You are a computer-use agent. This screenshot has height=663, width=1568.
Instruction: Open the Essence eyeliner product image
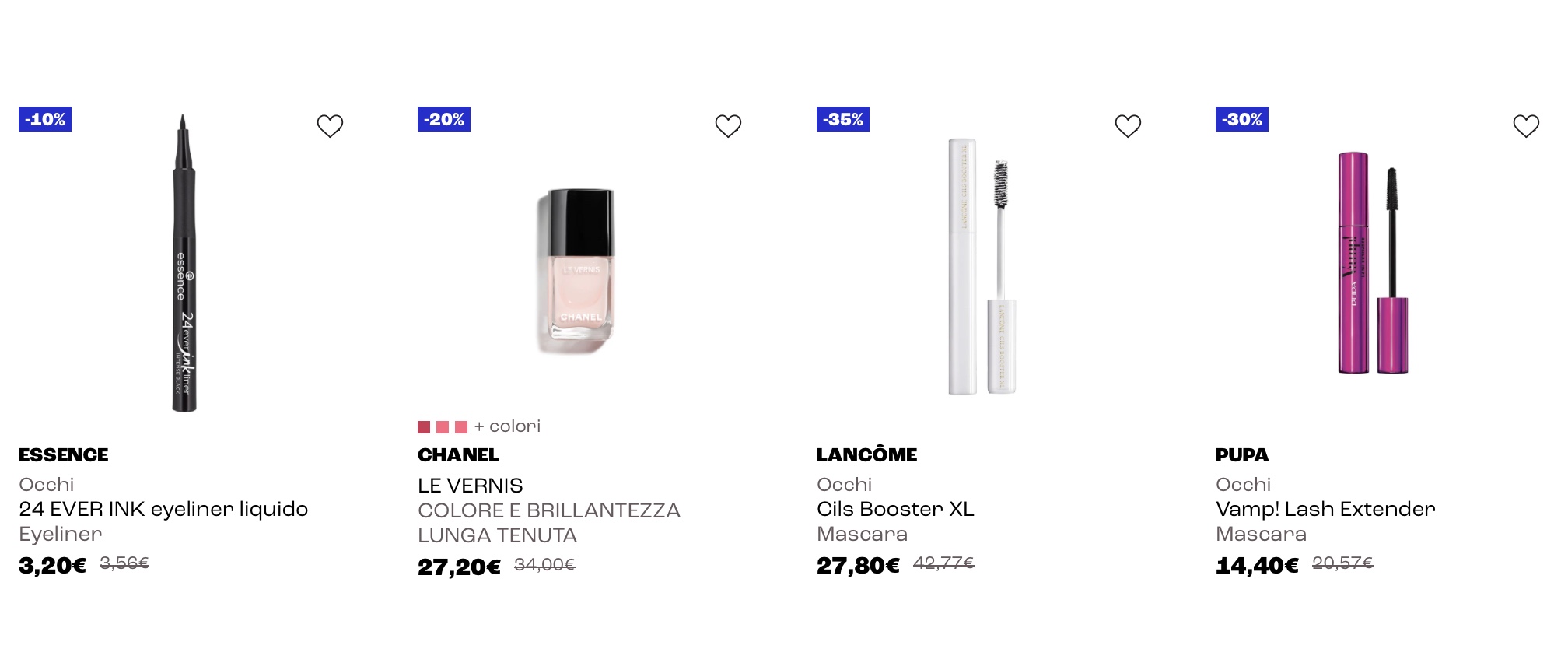pos(184,263)
